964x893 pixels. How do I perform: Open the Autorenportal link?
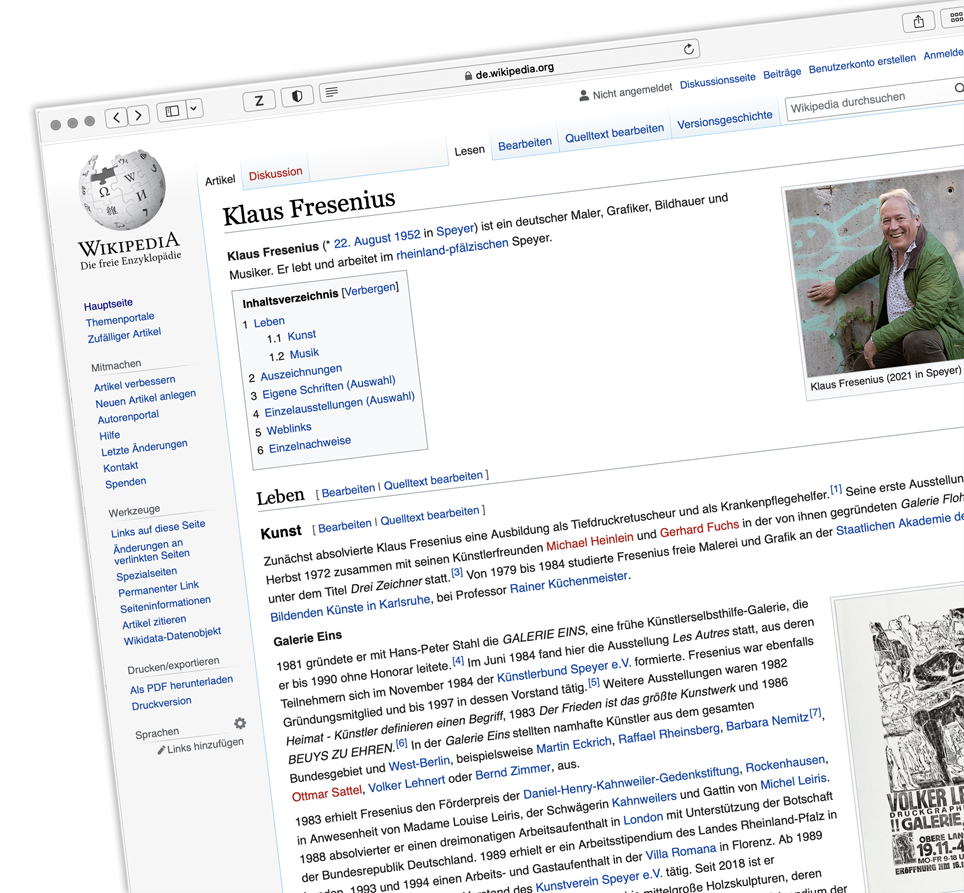click(128, 417)
